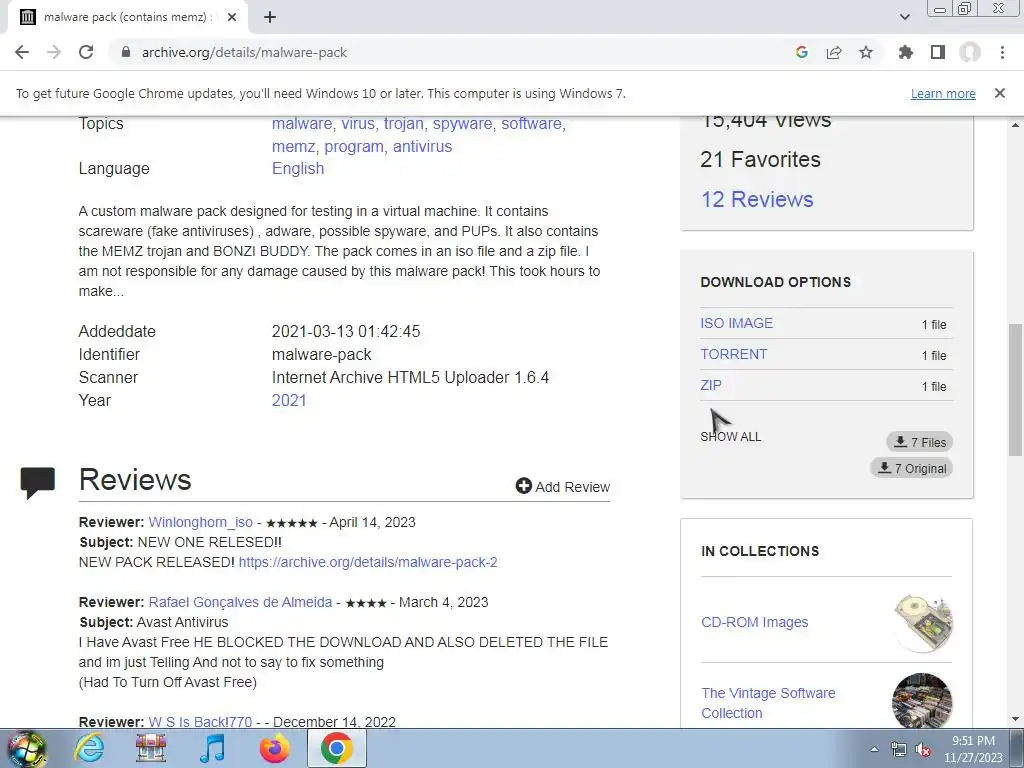Open reviewer Rafael Gonçalves de Almeida profile

(x=240, y=602)
